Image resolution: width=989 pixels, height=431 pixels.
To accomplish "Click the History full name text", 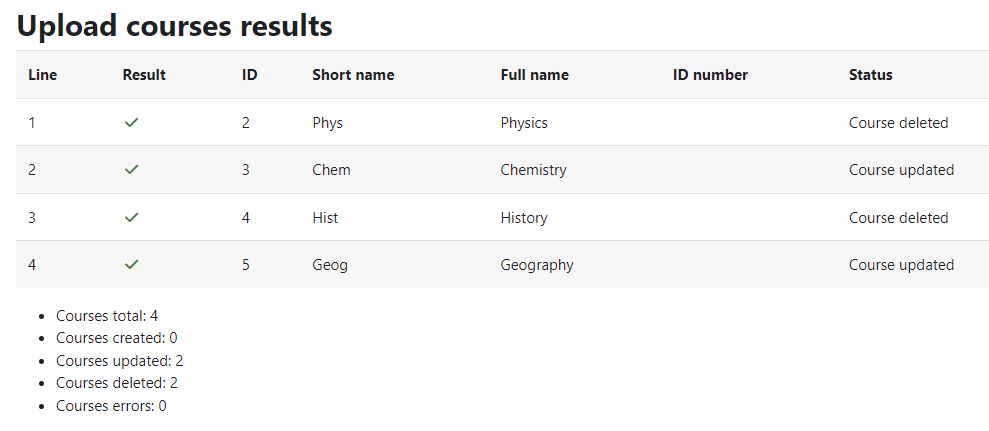I will [524, 218].
